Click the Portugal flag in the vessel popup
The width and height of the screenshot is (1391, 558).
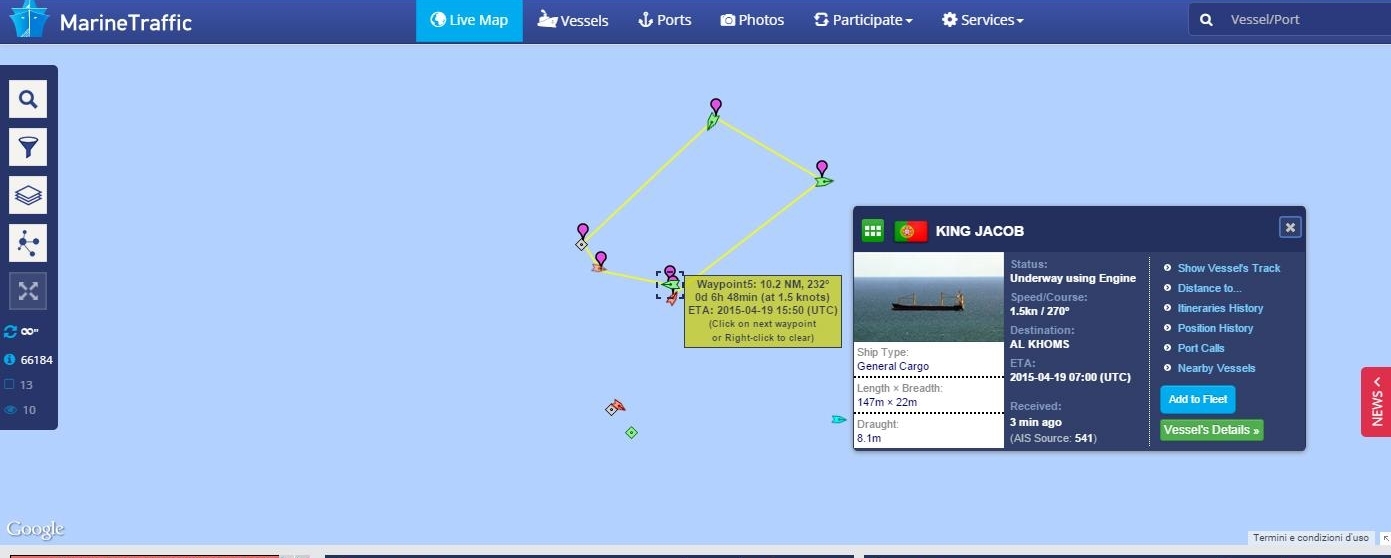click(911, 231)
